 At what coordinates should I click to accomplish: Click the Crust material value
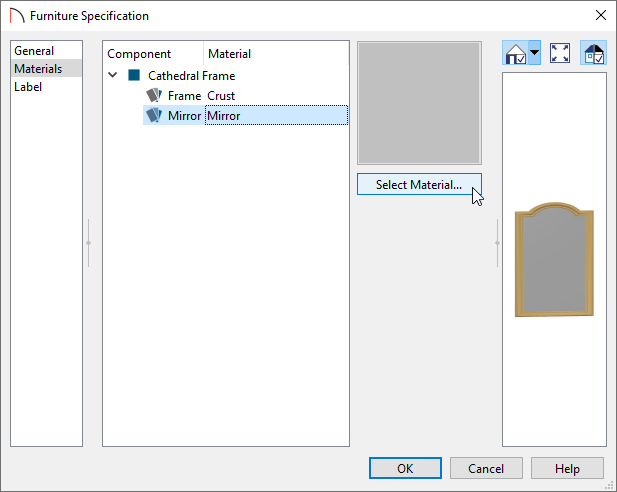(221, 96)
